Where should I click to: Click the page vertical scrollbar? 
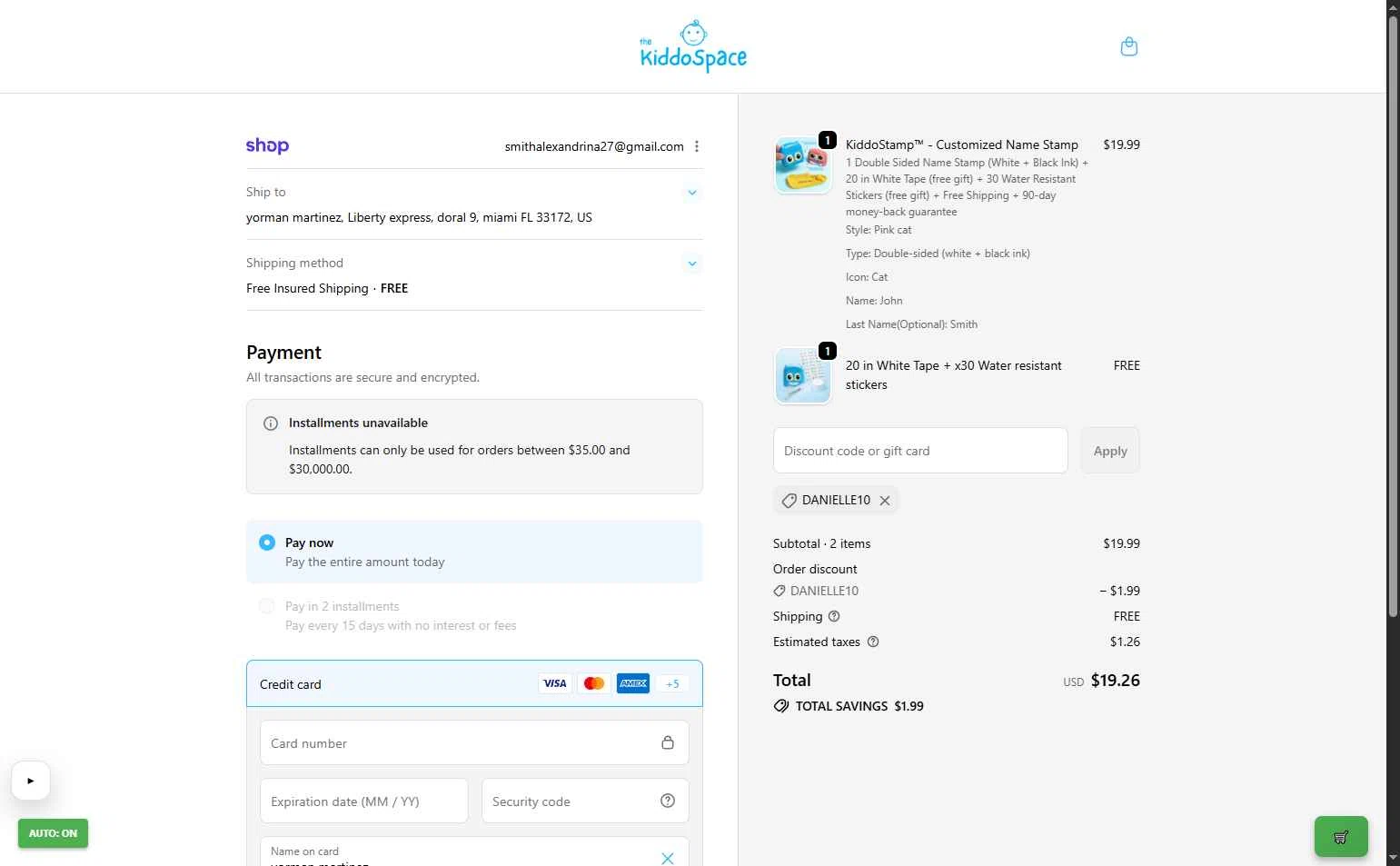tap(1393, 318)
